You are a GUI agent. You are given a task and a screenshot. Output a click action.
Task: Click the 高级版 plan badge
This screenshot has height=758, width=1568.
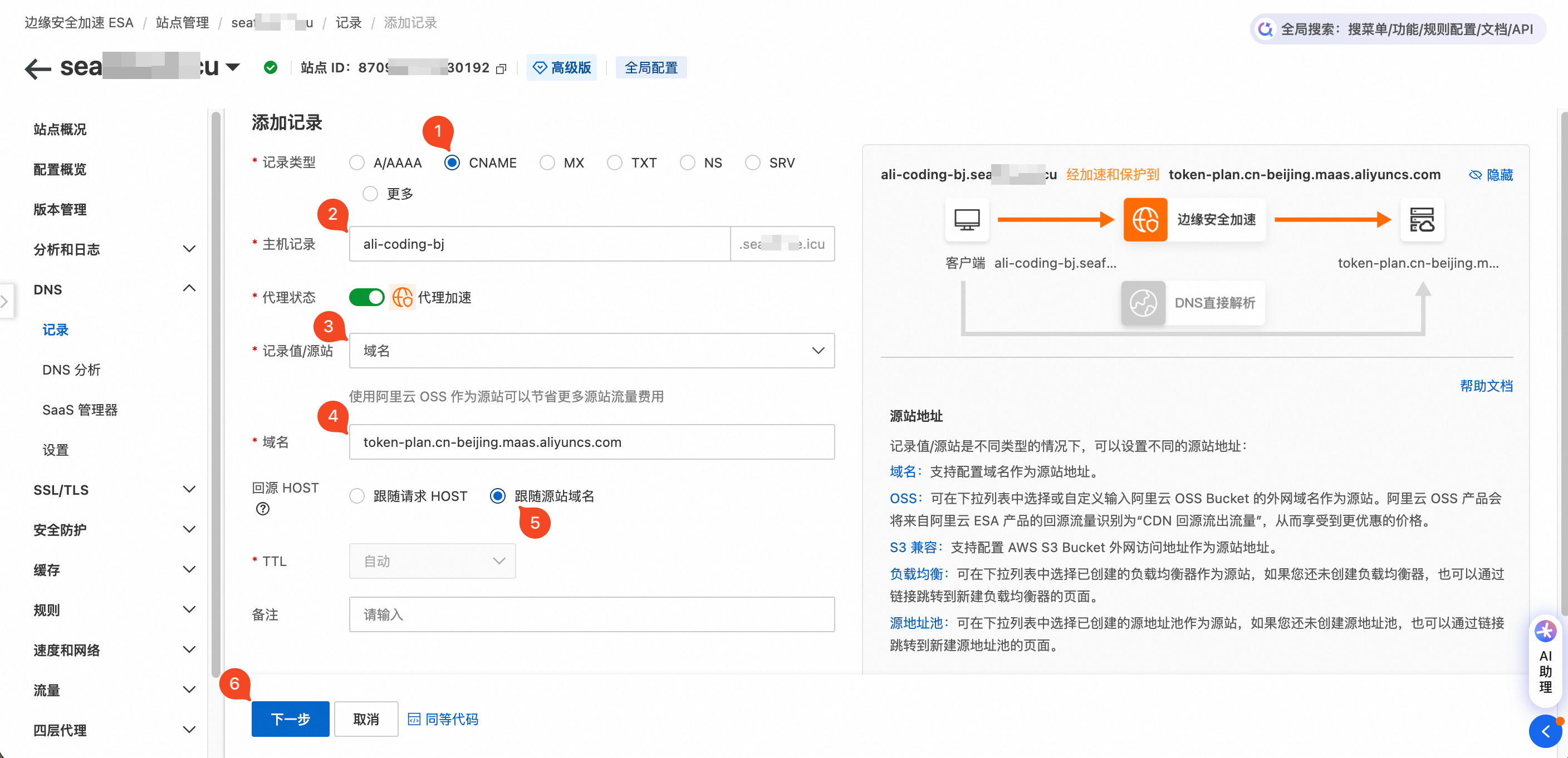(x=561, y=67)
